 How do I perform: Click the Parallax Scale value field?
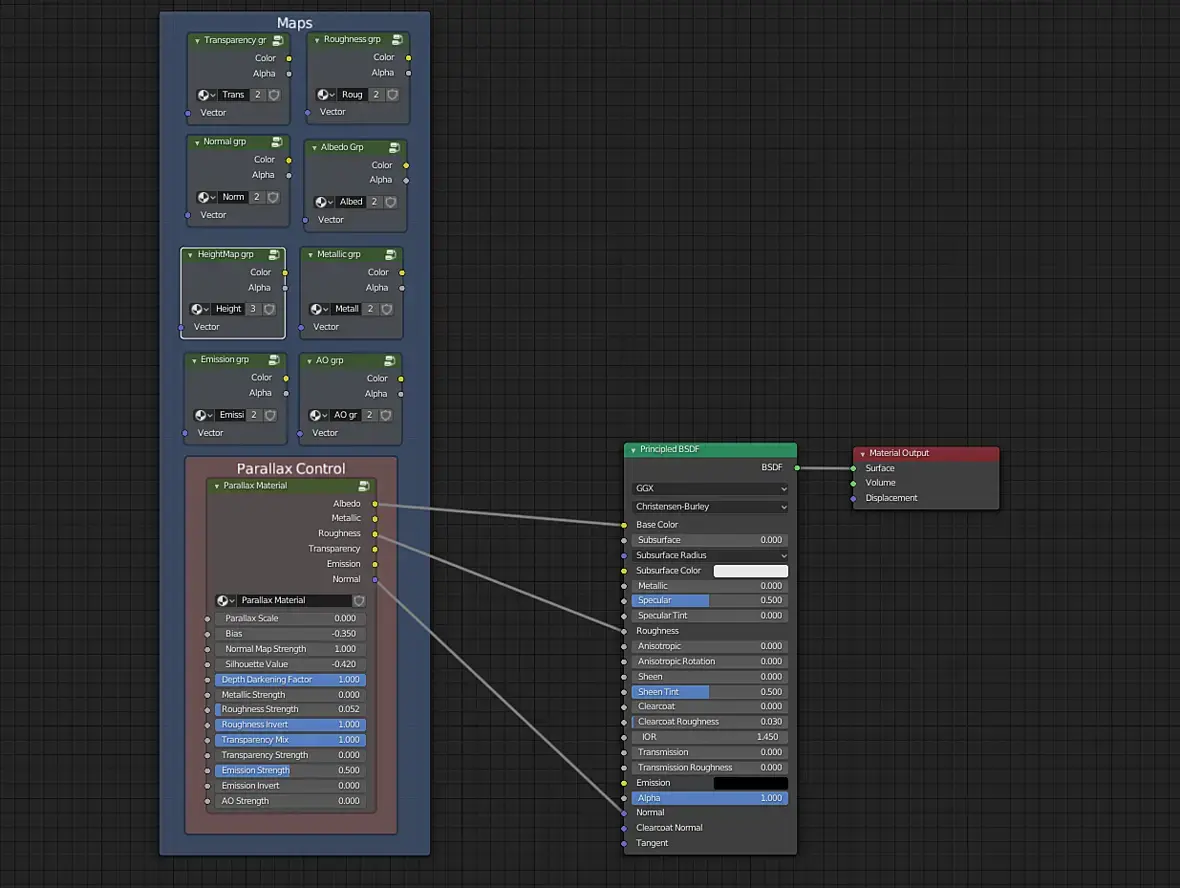(290, 619)
